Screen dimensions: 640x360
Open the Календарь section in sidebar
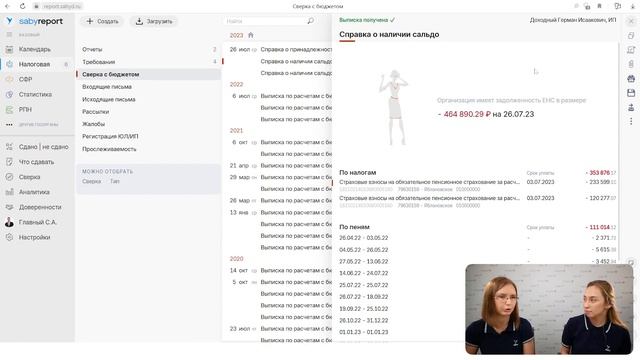click(35, 49)
